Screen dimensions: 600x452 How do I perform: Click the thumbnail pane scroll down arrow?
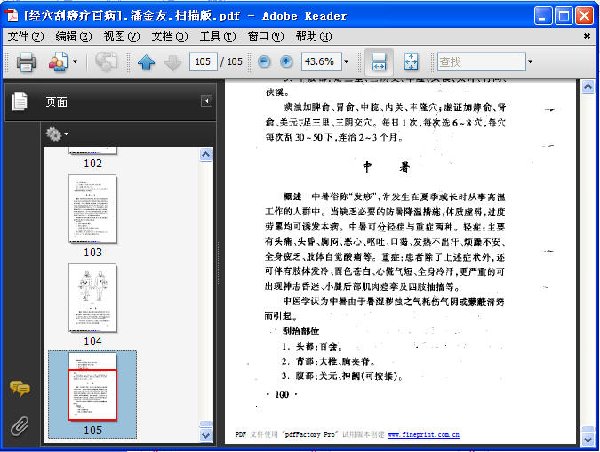206,435
